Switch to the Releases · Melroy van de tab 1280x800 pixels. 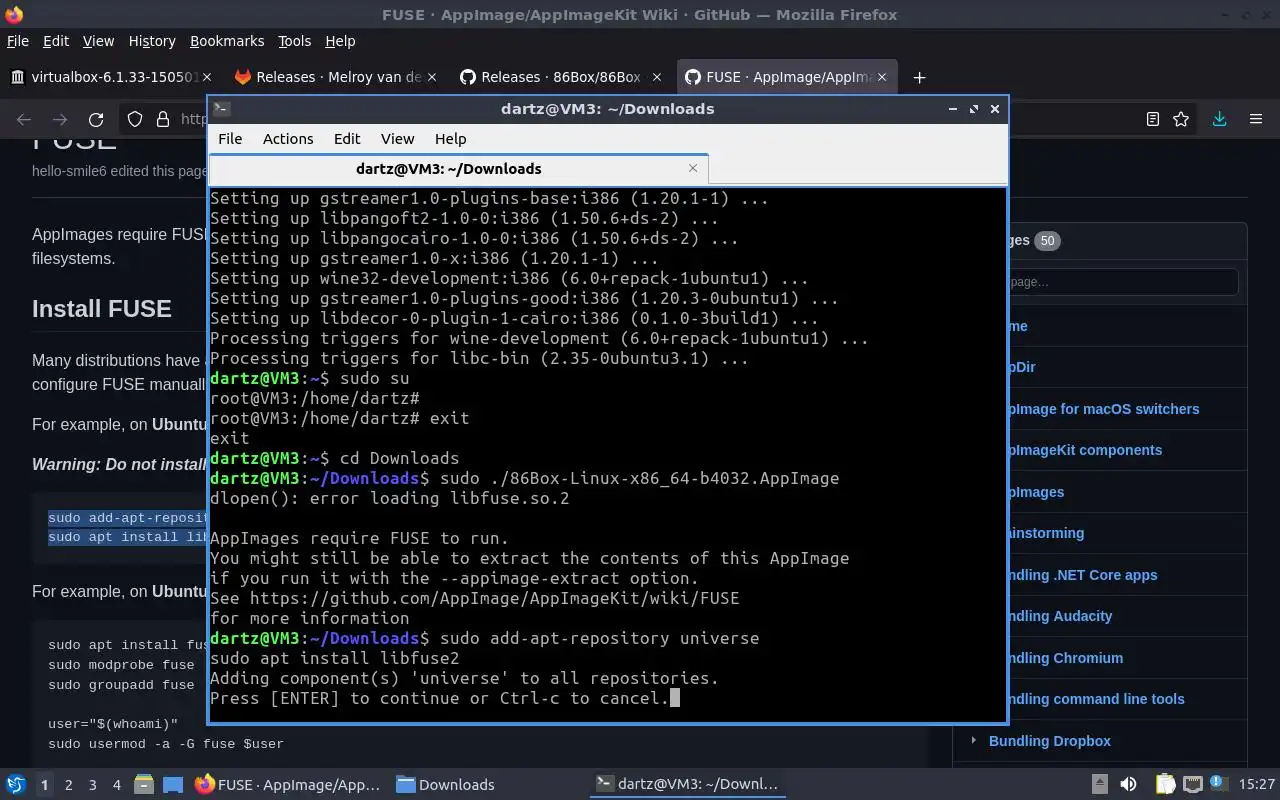(338, 77)
